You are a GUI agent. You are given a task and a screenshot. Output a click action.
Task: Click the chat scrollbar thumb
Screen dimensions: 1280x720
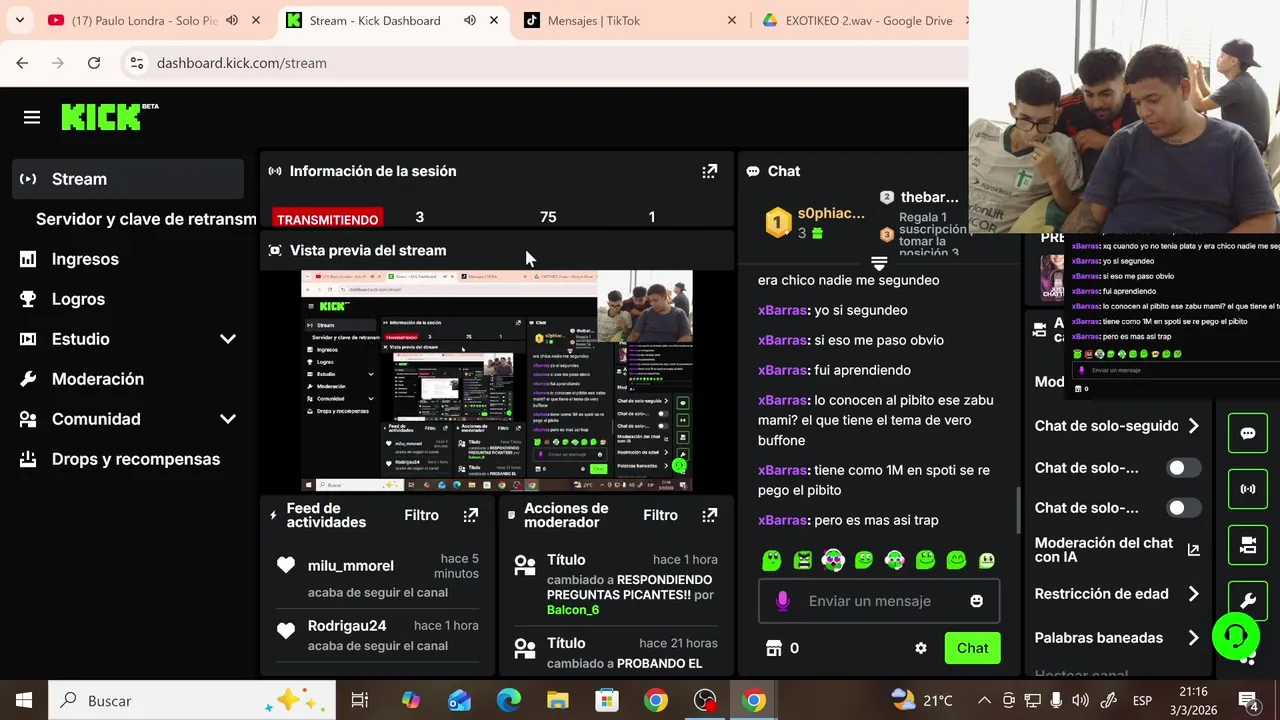(1018, 510)
